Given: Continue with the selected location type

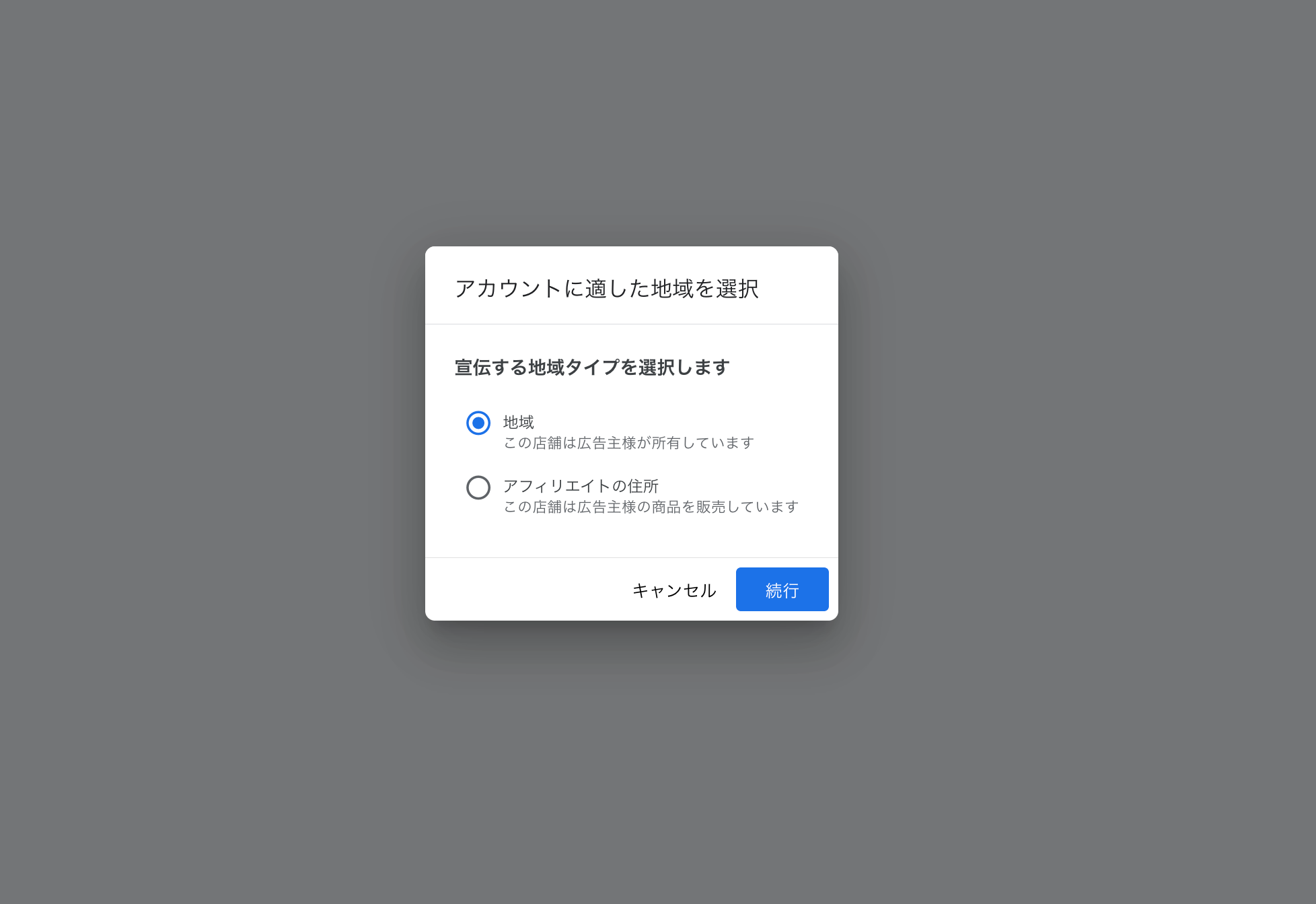Looking at the screenshot, I should [782, 590].
